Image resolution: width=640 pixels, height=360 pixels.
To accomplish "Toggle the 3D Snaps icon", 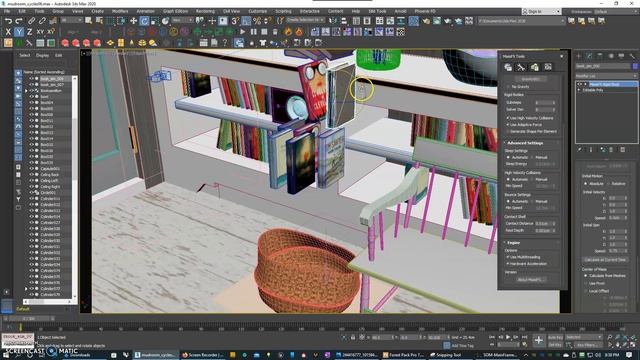I will (235, 20).
